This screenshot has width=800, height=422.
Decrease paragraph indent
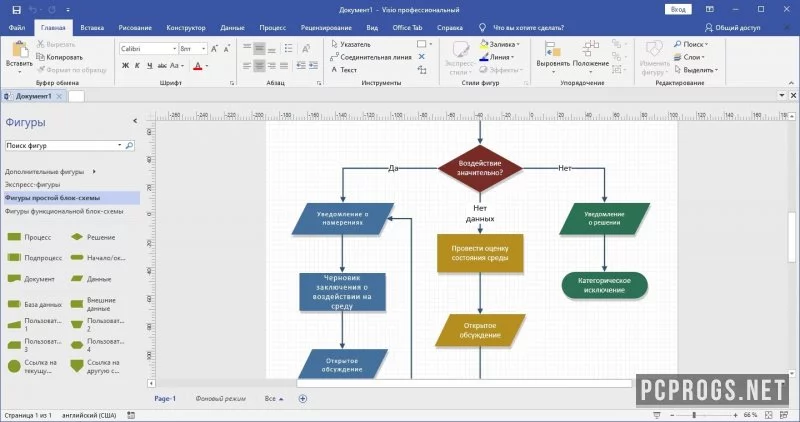pyautogui.click(x=301, y=65)
